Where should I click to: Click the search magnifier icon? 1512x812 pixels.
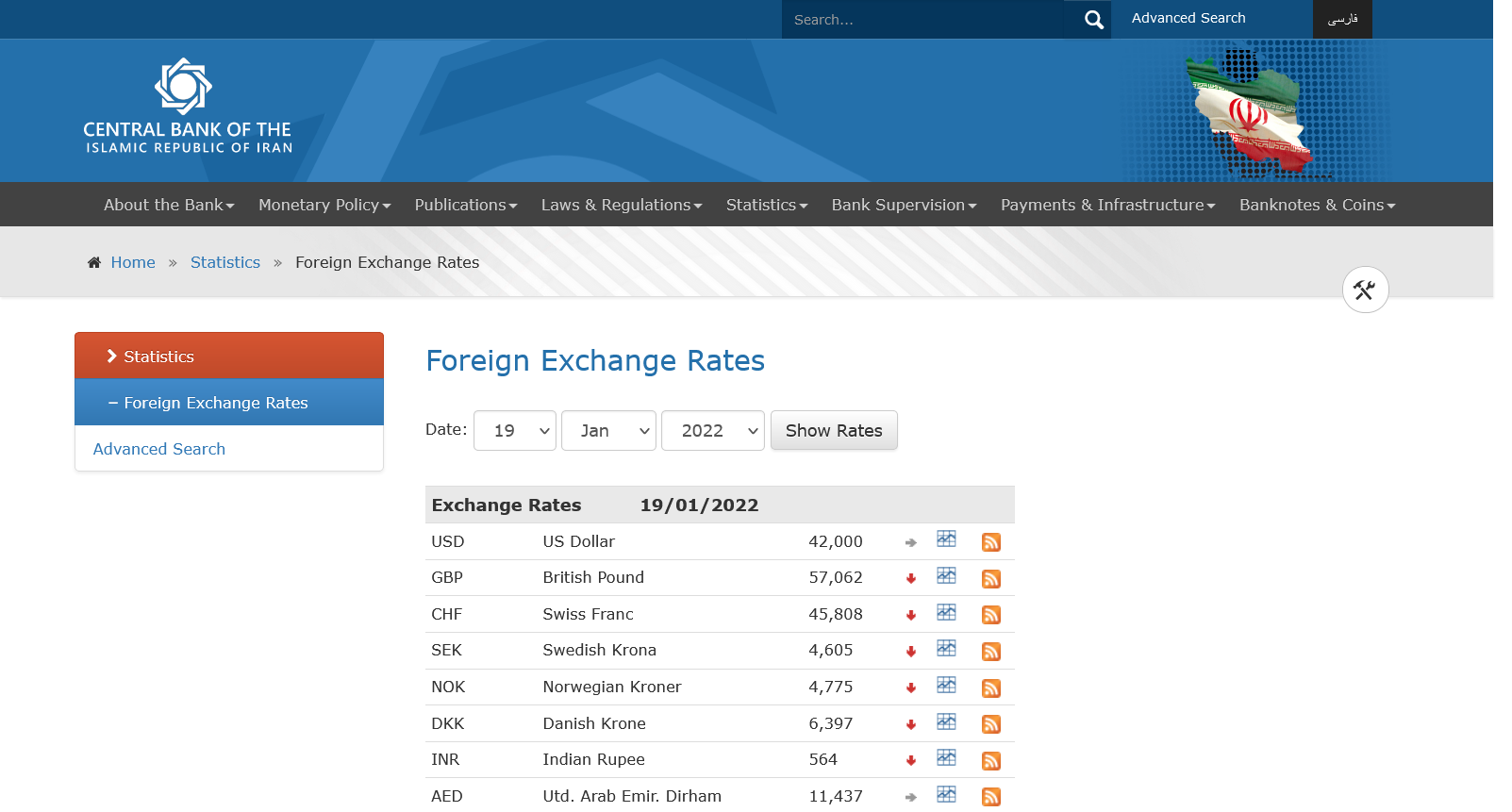(x=1093, y=20)
